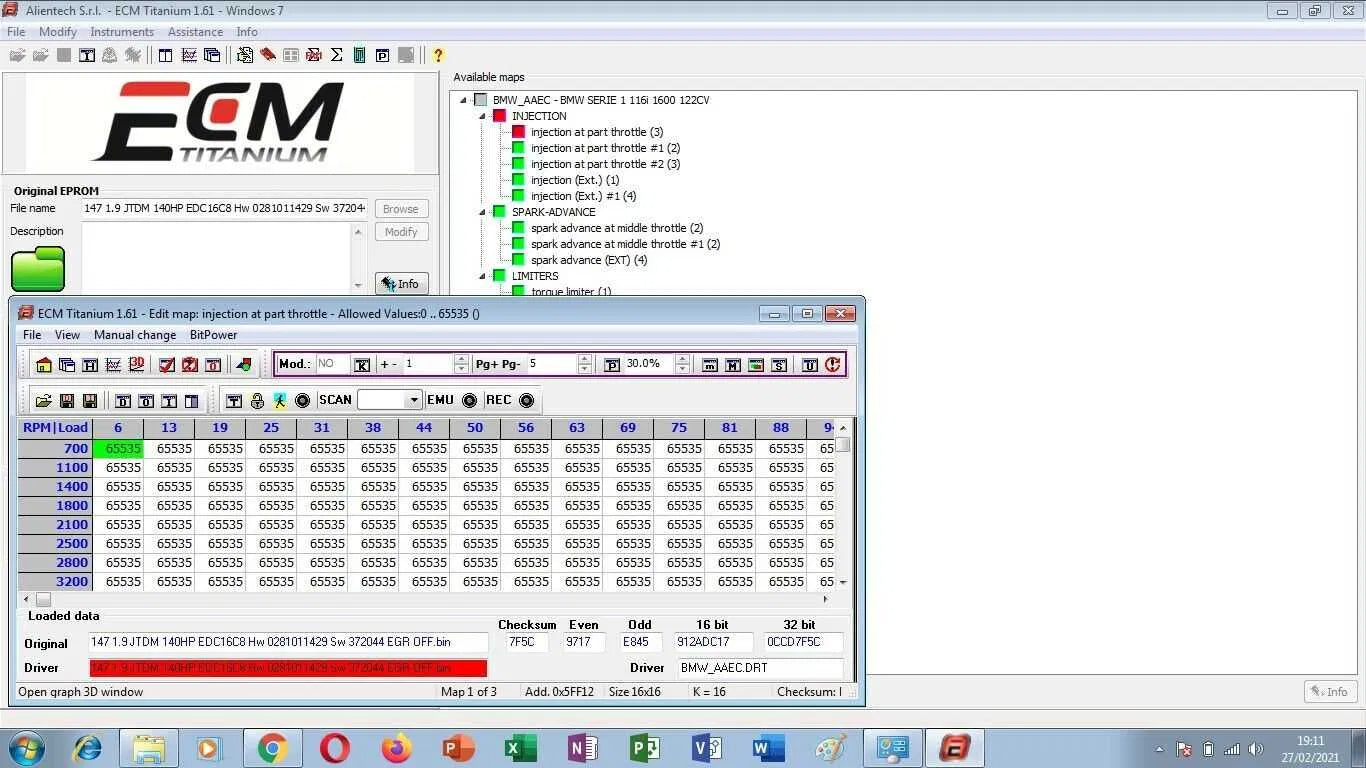
Task: Collapse the INJECTION map group
Action: pos(482,116)
